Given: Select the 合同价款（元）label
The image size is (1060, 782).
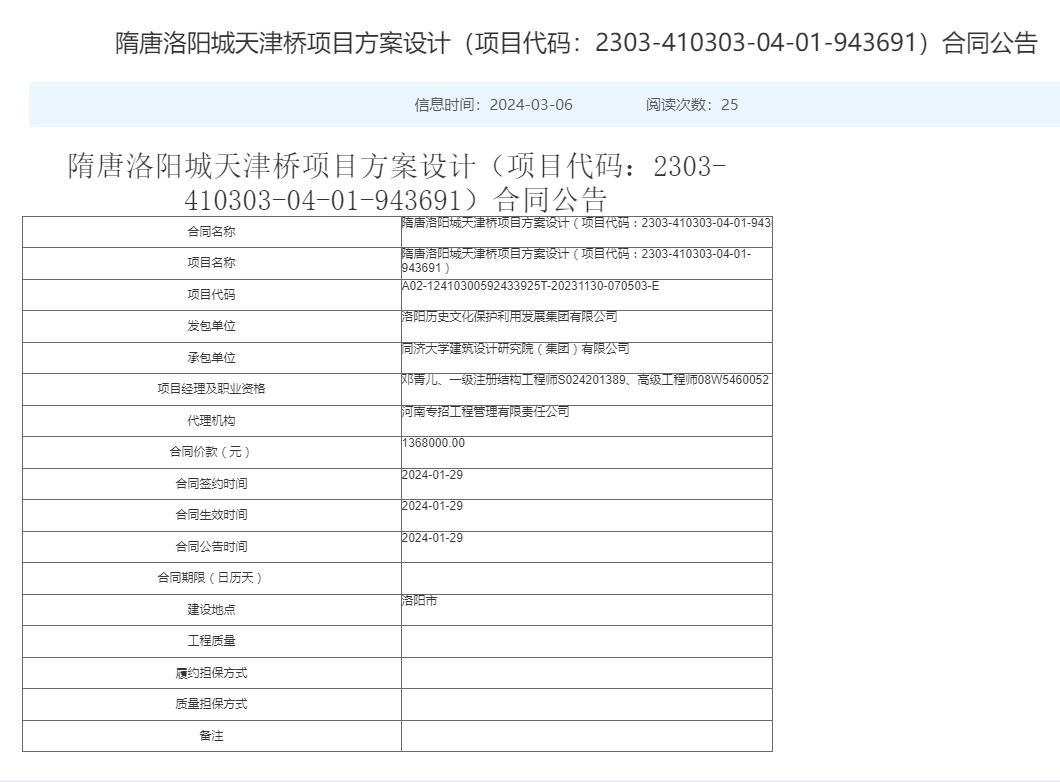Looking at the screenshot, I should [212, 451].
